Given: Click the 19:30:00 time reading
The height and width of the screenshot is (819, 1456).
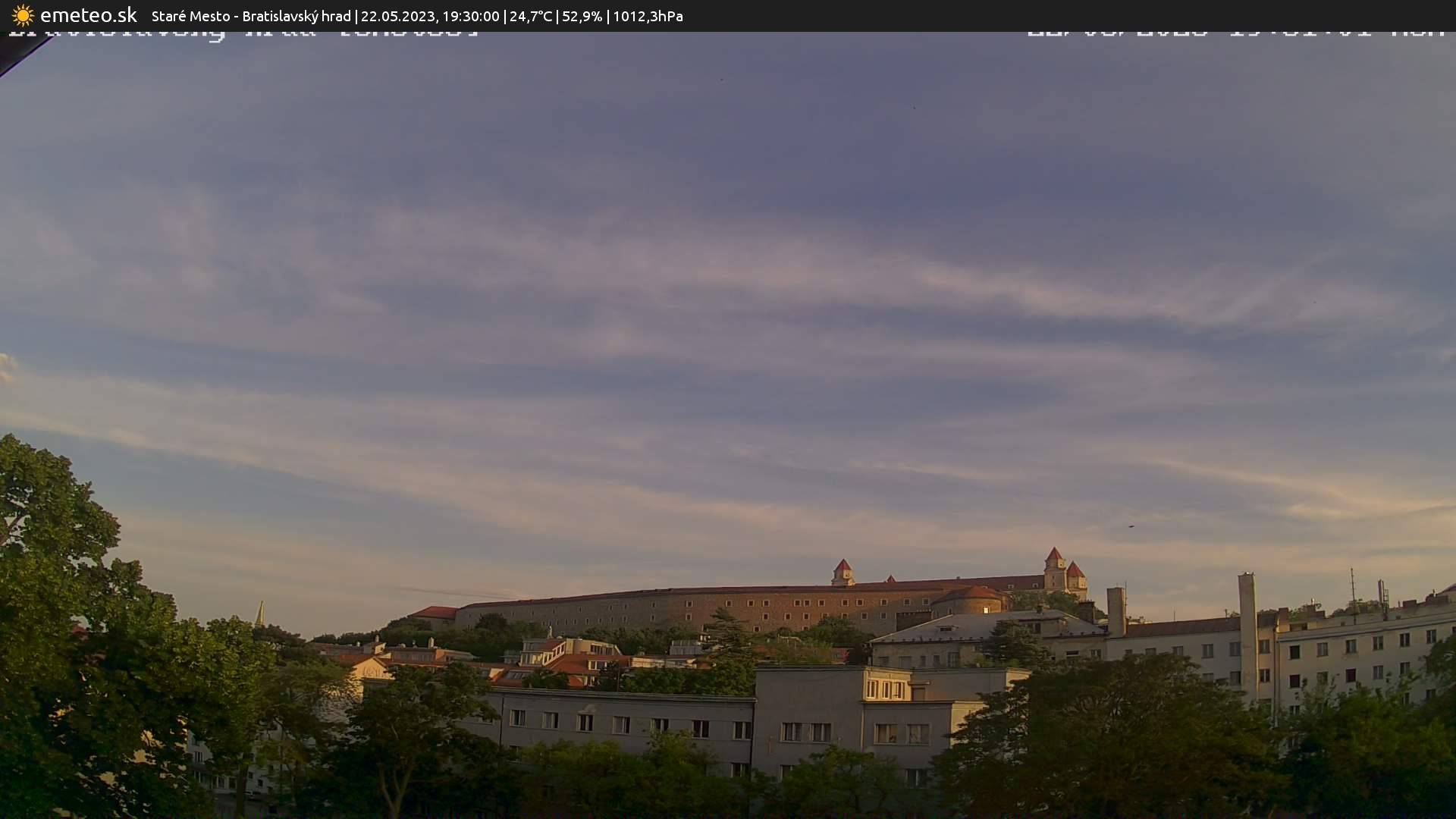Looking at the screenshot, I should (x=471, y=17).
